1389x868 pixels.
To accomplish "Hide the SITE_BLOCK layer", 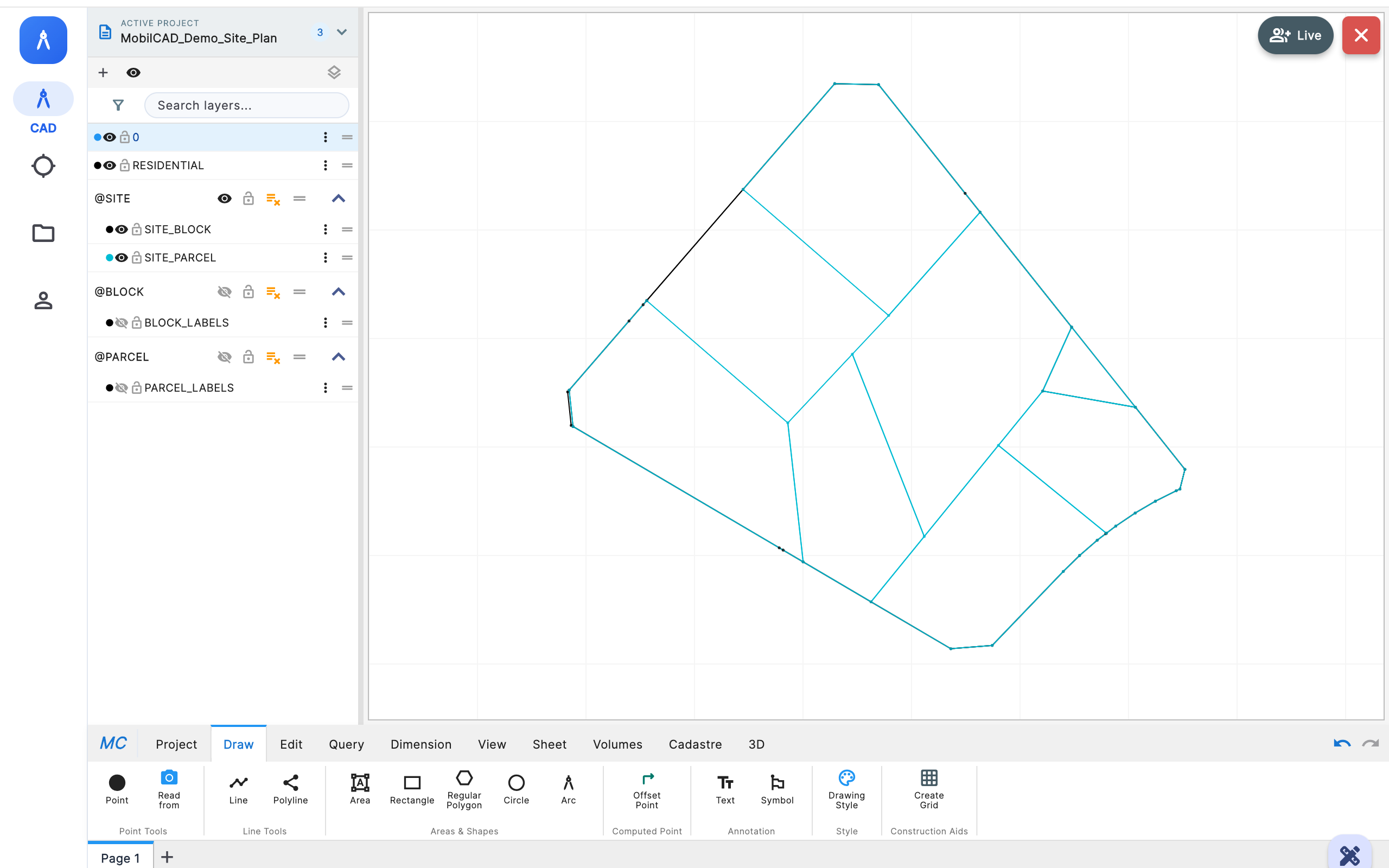I will [122, 229].
